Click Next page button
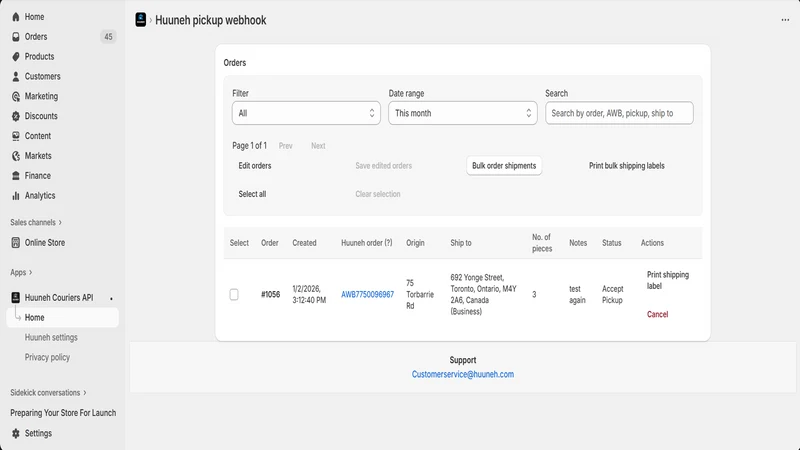Viewport: 800px width, 450px height. tap(318, 146)
